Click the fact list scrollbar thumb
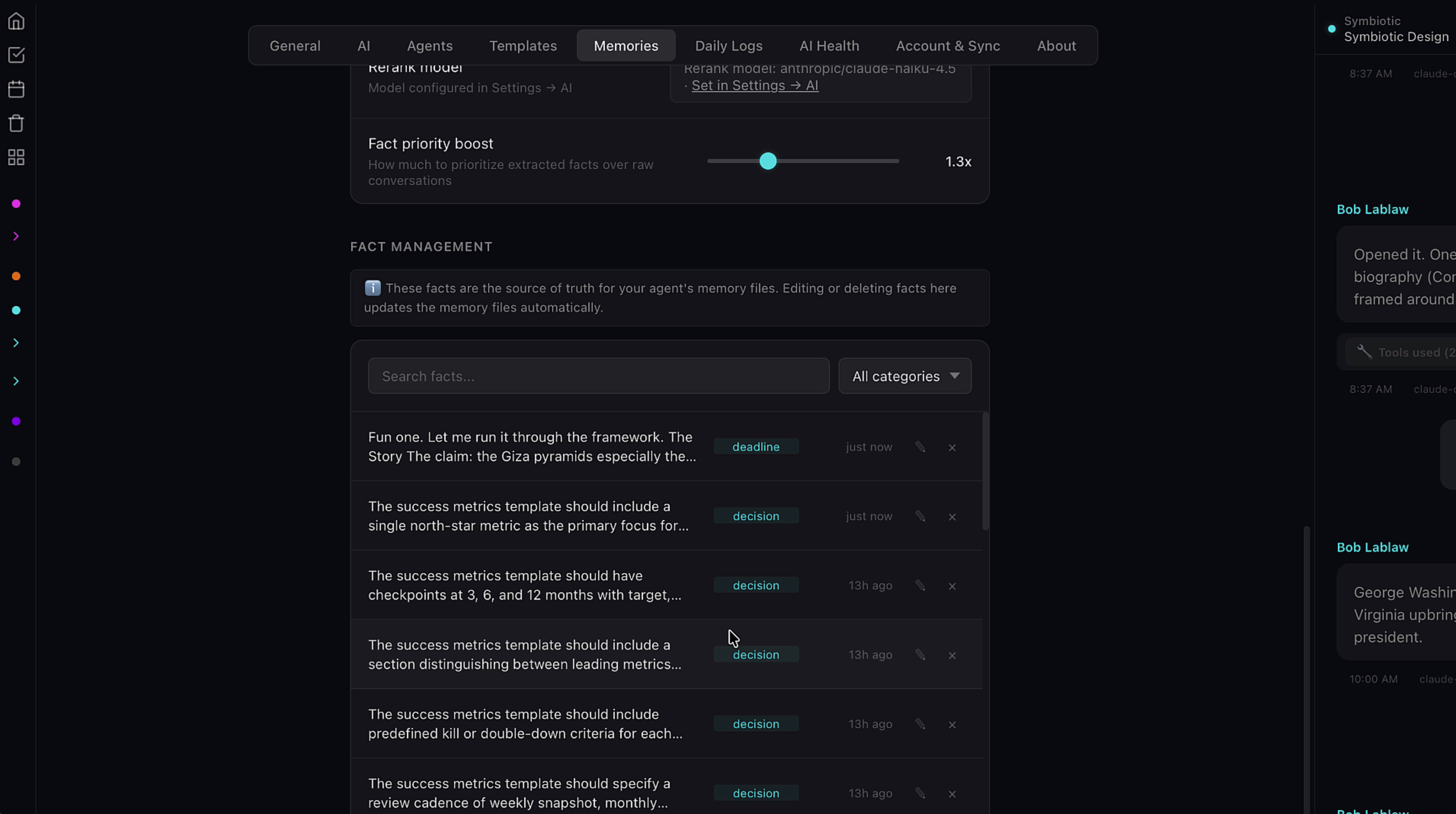Image resolution: width=1456 pixels, height=814 pixels. click(985, 471)
